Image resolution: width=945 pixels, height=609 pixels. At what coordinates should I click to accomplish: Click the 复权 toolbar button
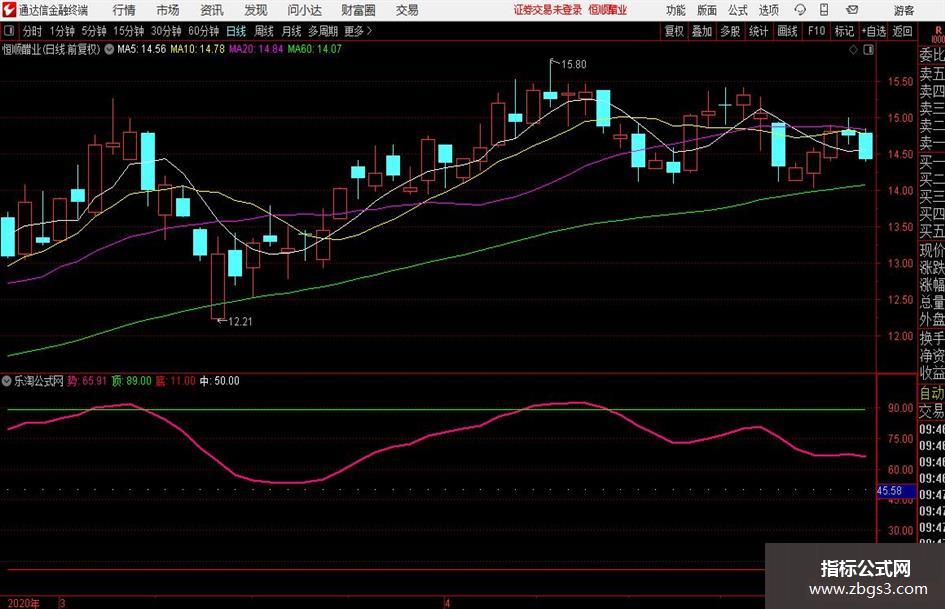674,31
